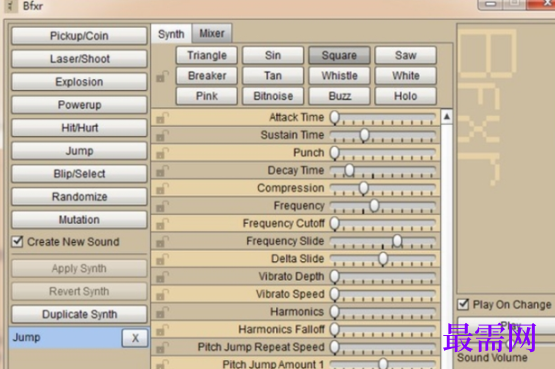
Task: Lock the Compression parameter
Action: 162,188
